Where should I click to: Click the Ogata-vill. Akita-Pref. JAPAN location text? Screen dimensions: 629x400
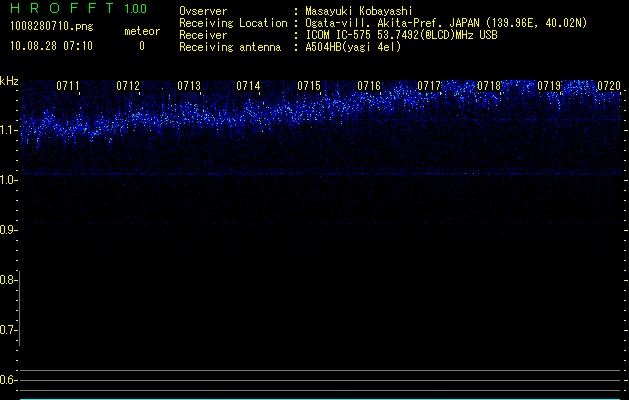point(446,23)
